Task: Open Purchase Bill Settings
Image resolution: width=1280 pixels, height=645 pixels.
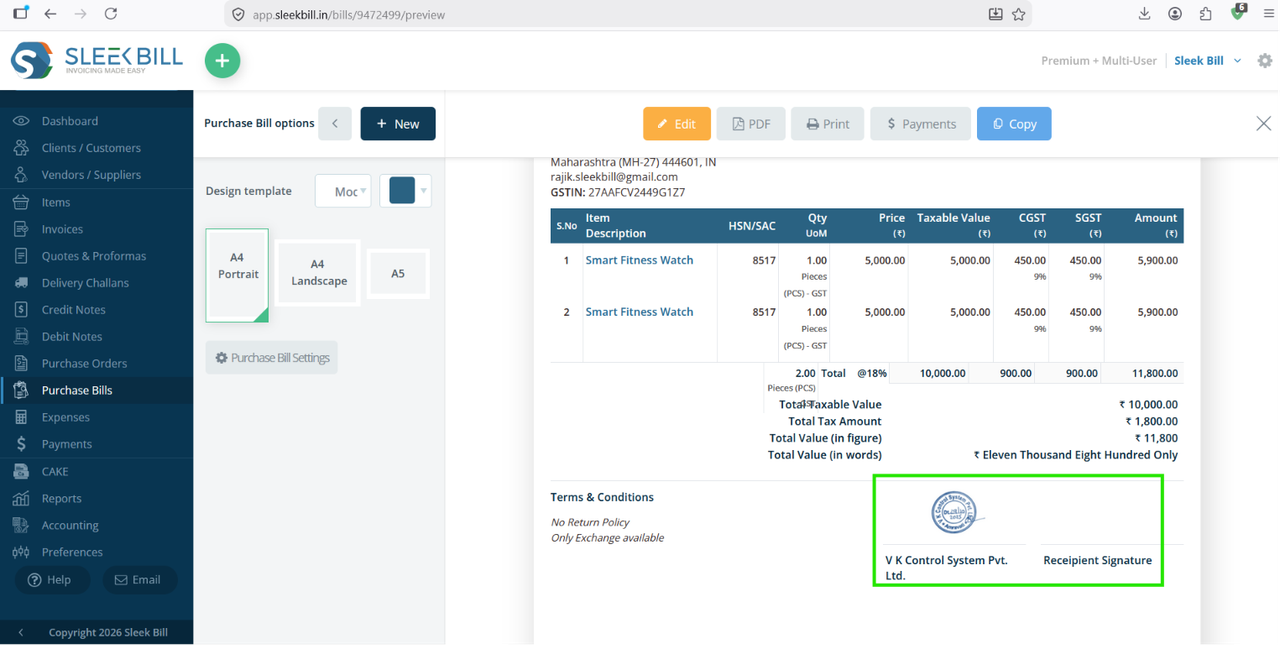Action: point(272,358)
